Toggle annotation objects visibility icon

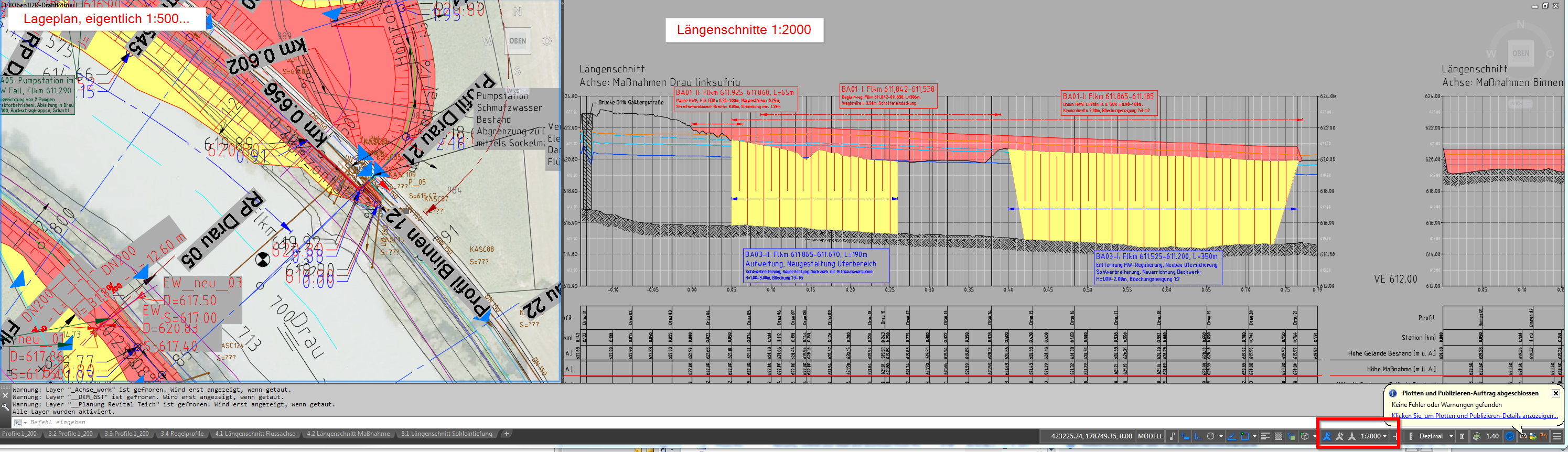[x=1327, y=436]
